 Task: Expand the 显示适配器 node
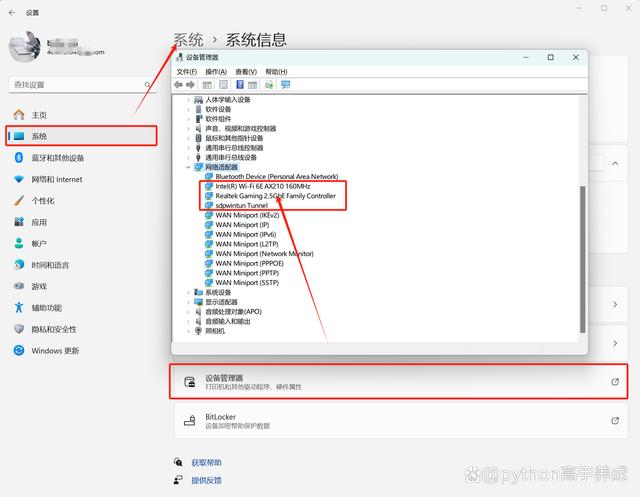188,302
